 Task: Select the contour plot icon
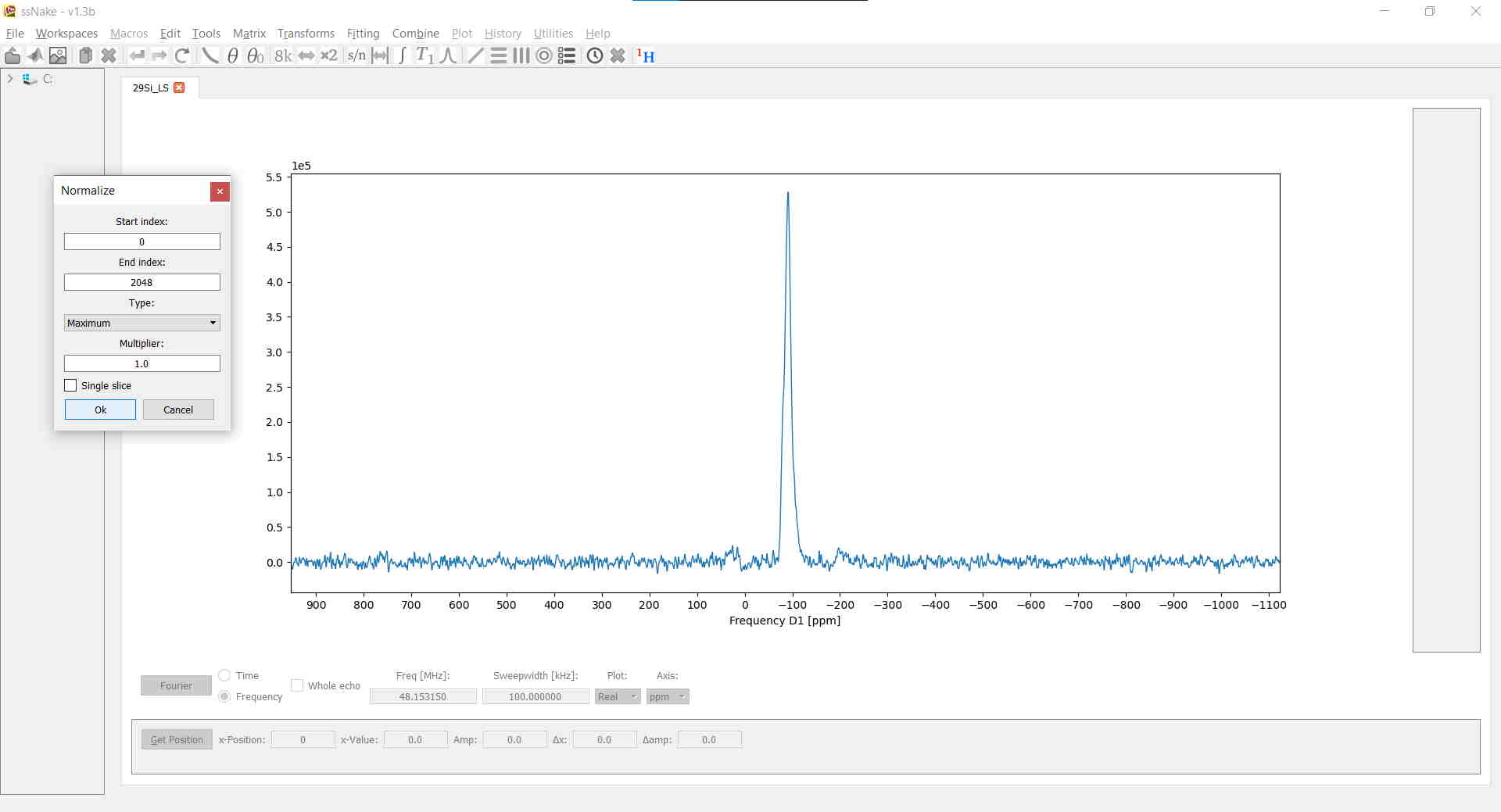tap(544, 55)
